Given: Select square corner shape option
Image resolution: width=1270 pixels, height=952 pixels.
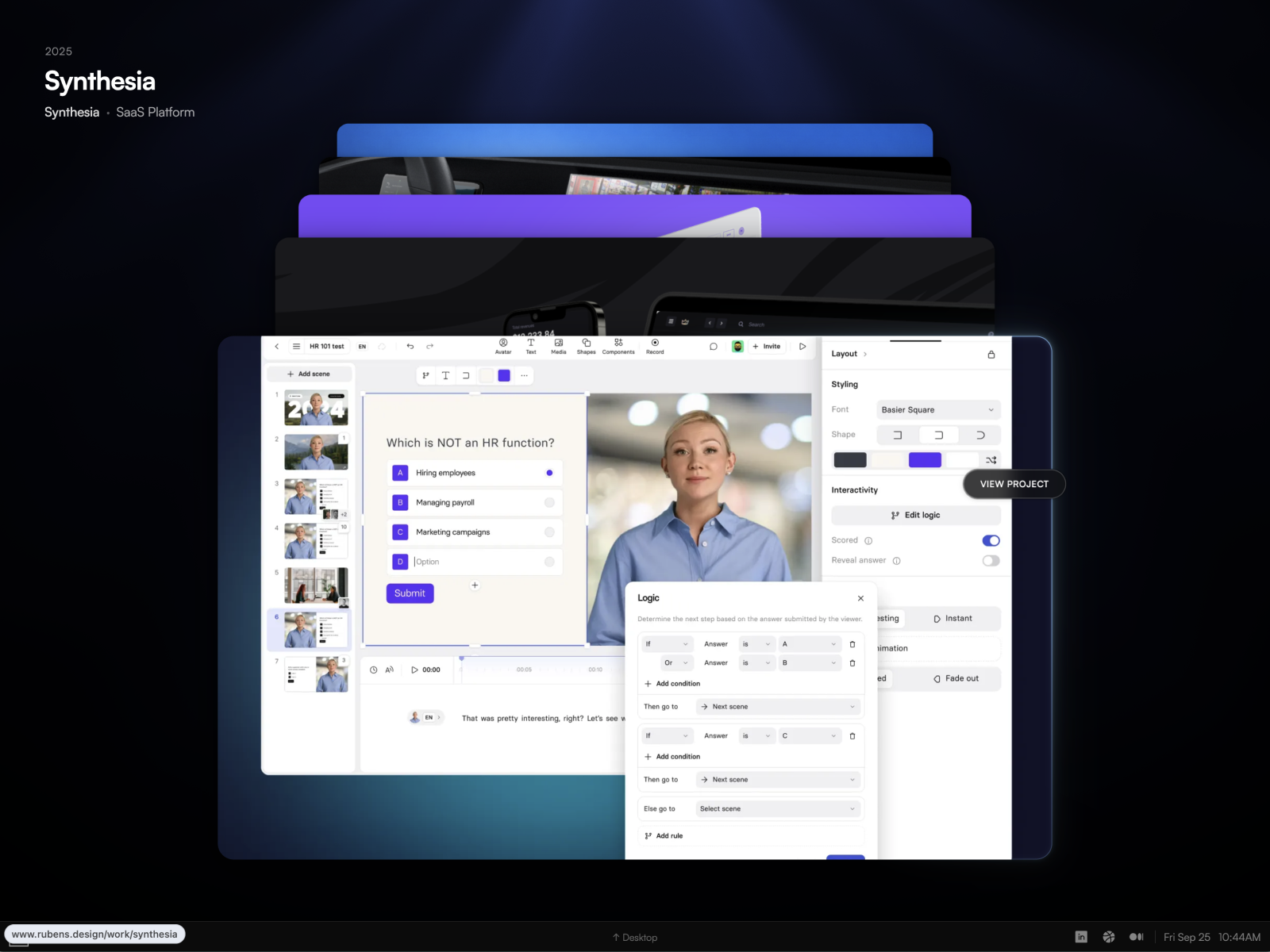Looking at the screenshot, I should point(898,435).
